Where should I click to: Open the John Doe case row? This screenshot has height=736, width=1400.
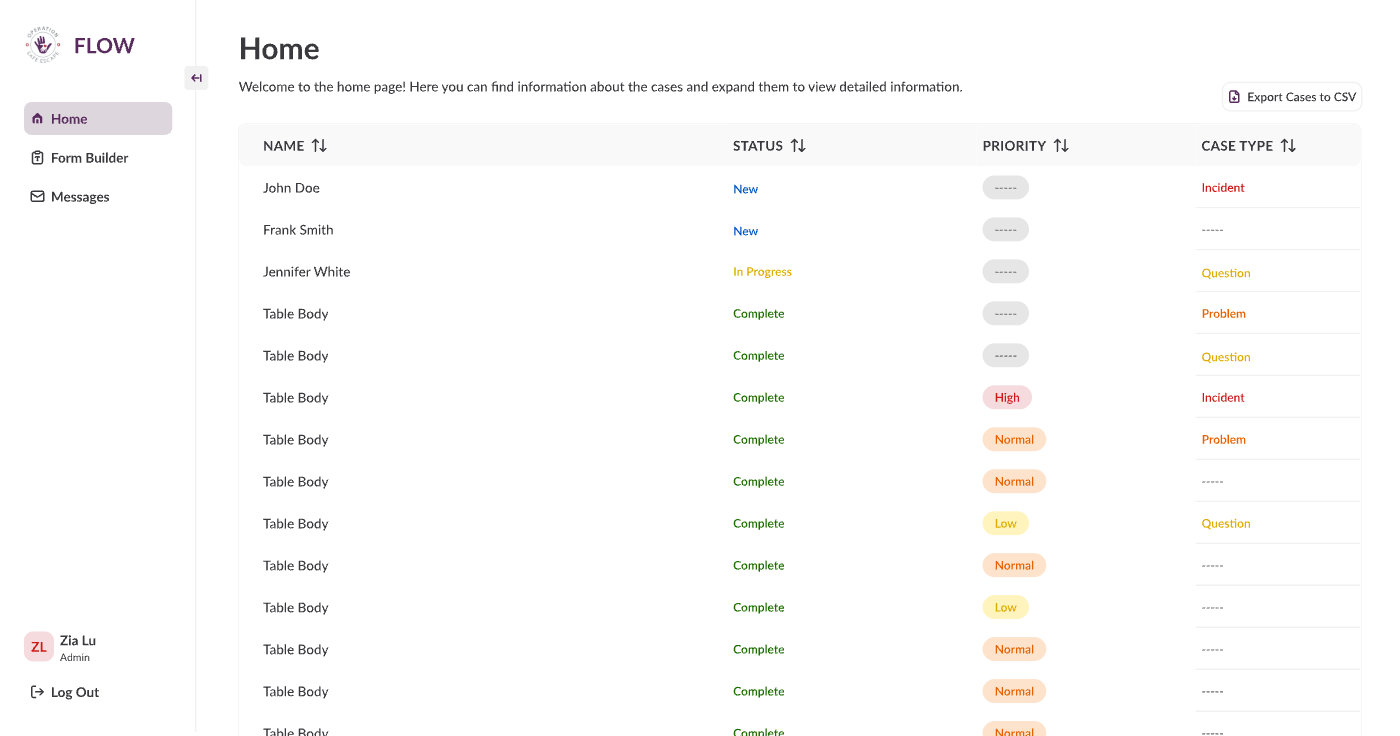799,188
